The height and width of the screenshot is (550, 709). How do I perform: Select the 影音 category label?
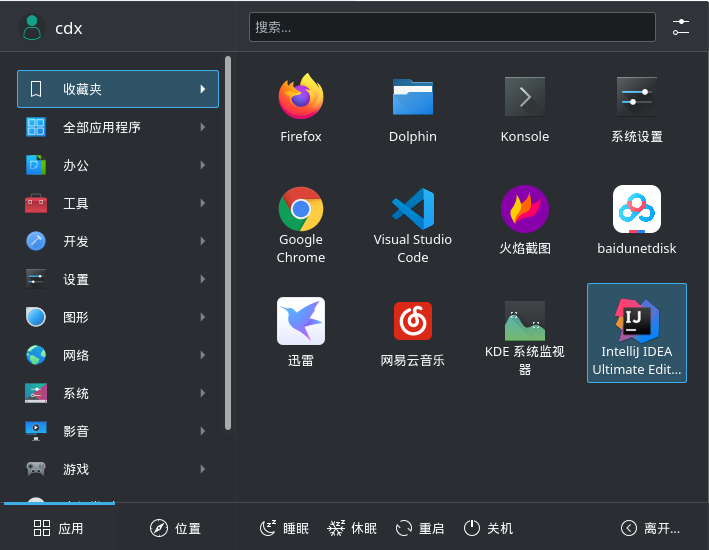pyautogui.click(x=76, y=431)
